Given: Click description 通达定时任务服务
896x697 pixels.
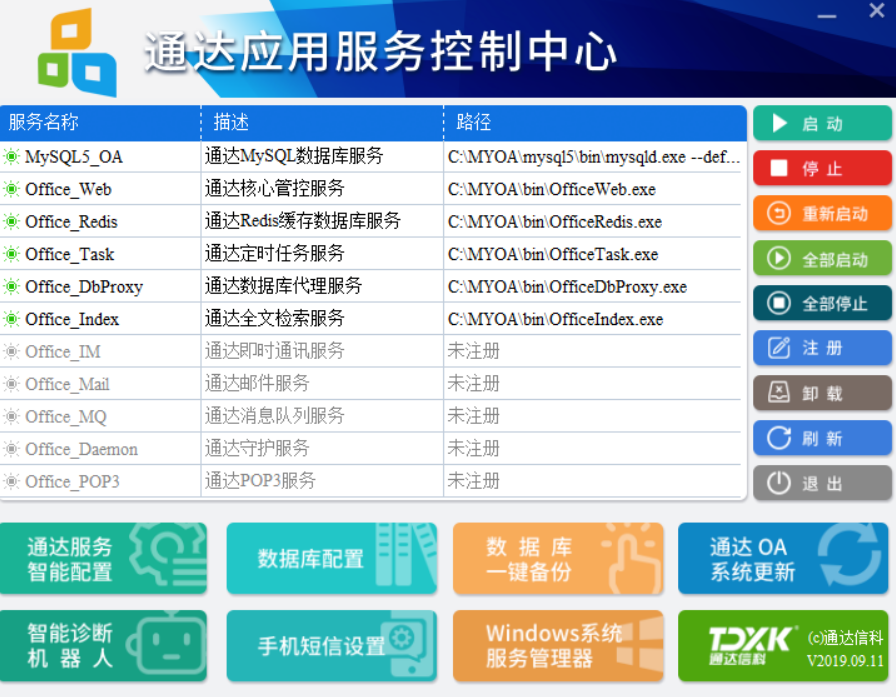Looking at the screenshot, I should tap(274, 254).
